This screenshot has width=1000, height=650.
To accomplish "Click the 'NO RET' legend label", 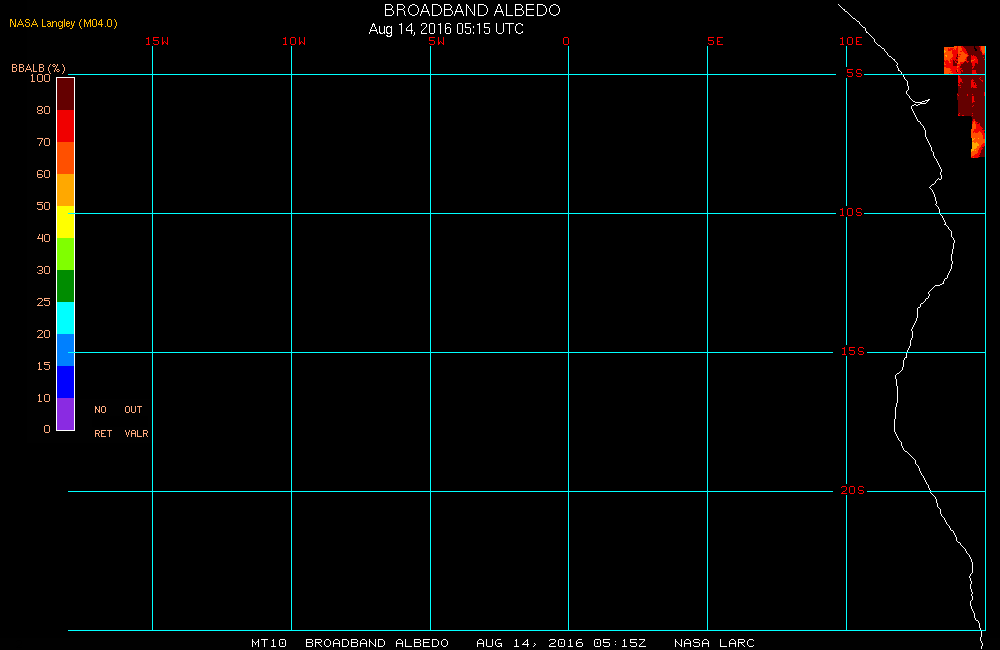I will pos(103,422).
